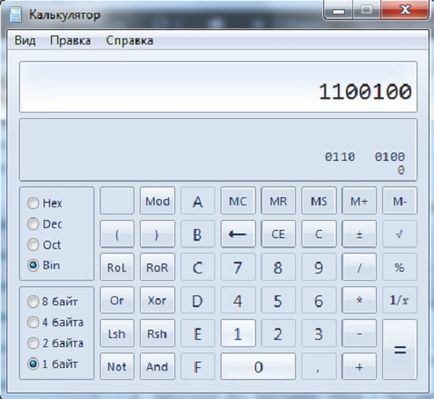Viewport: 434px width, 399px height.
Task: Open the Справка menu
Action: pyautogui.click(x=130, y=41)
